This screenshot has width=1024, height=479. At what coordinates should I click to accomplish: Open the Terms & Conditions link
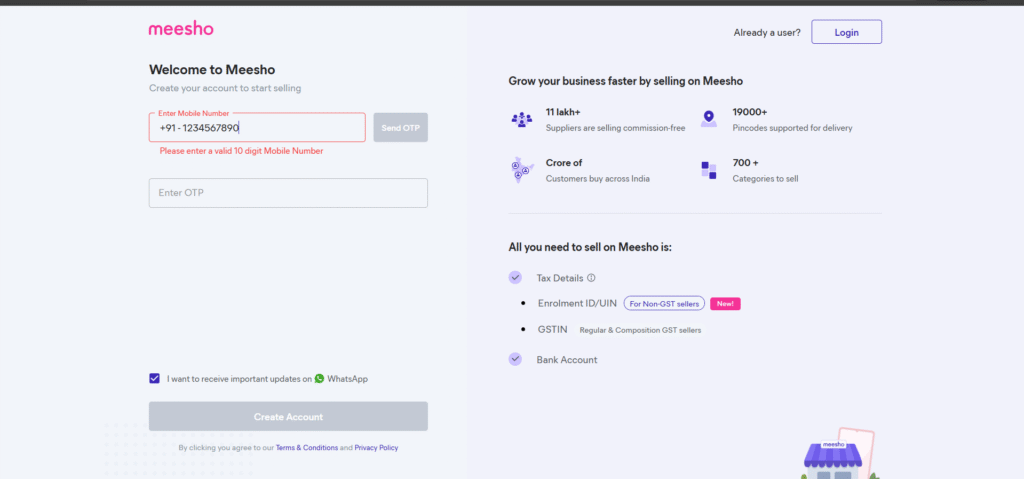click(307, 448)
